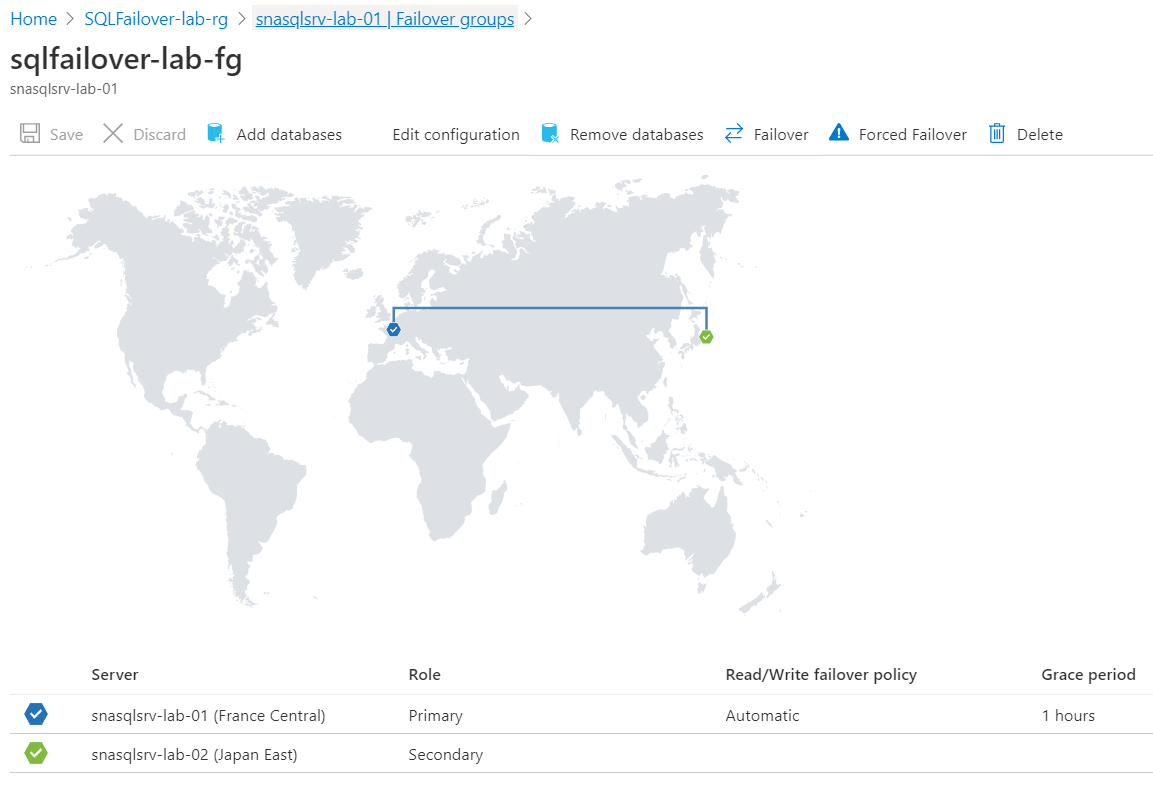This screenshot has width=1153, height=787.
Task: Select the Japan East marker on the map
Action: click(x=706, y=337)
